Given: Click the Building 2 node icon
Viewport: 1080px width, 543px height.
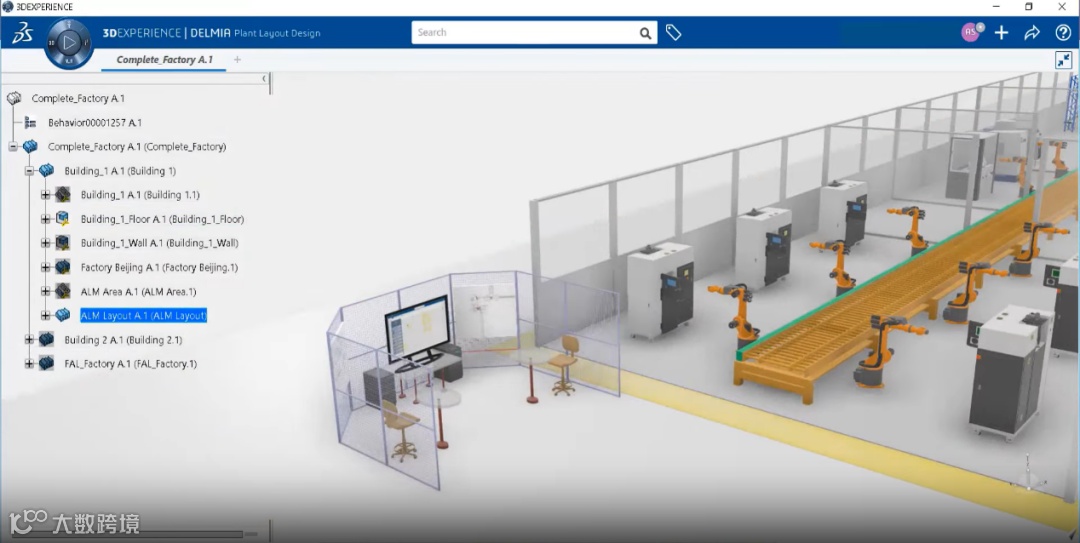Looking at the screenshot, I should 46,339.
